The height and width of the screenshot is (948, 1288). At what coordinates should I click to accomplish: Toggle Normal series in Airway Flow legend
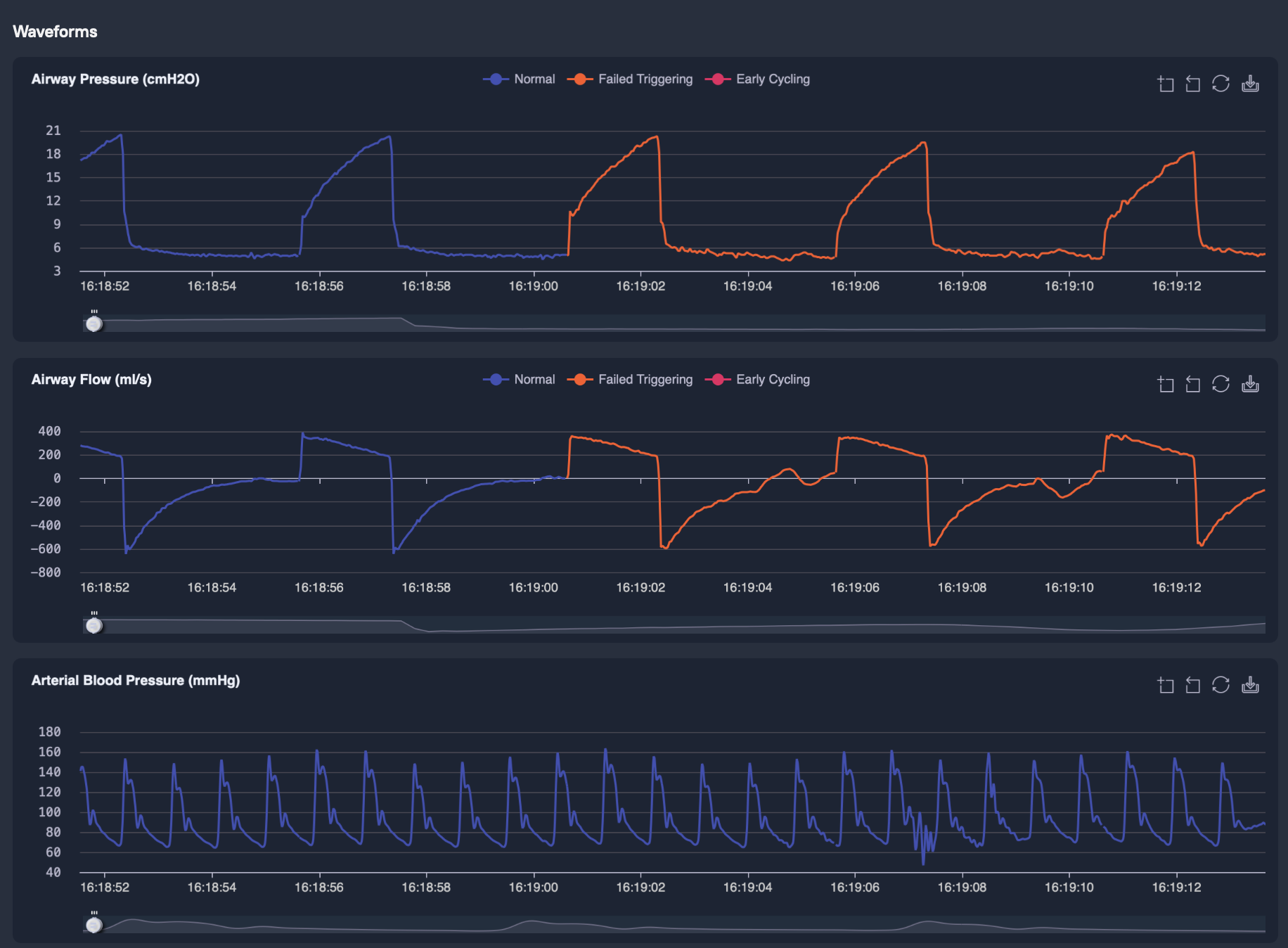pyautogui.click(x=520, y=380)
